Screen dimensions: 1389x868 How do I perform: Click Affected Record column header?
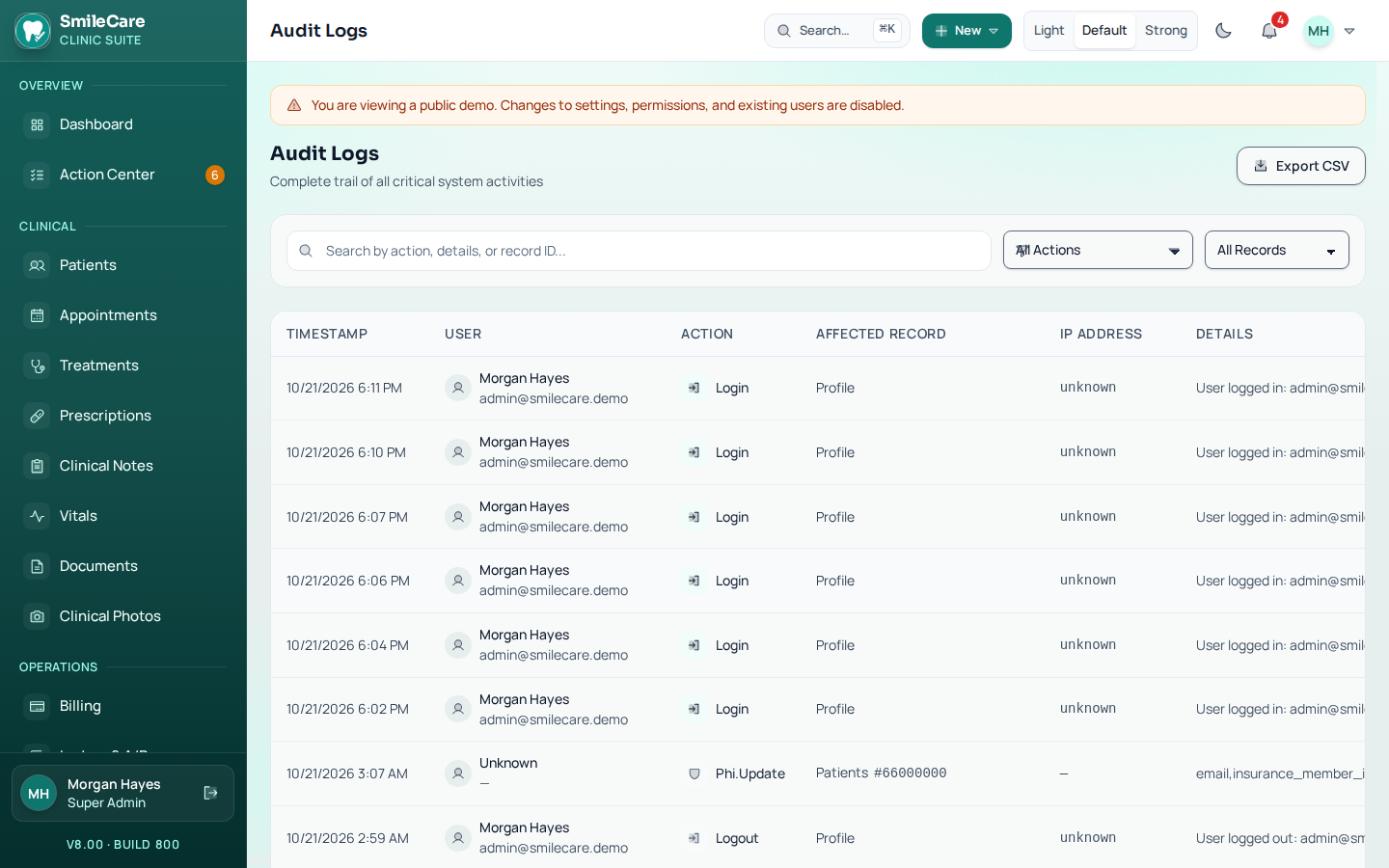[881, 334]
